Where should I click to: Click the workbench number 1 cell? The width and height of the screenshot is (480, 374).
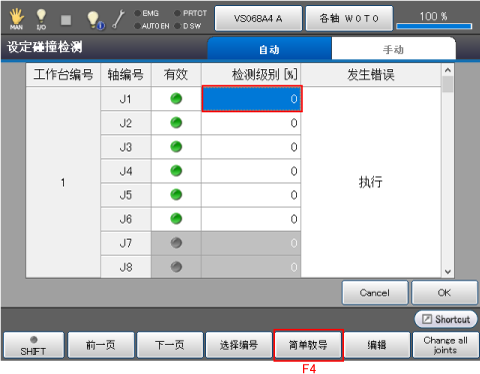point(63,182)
